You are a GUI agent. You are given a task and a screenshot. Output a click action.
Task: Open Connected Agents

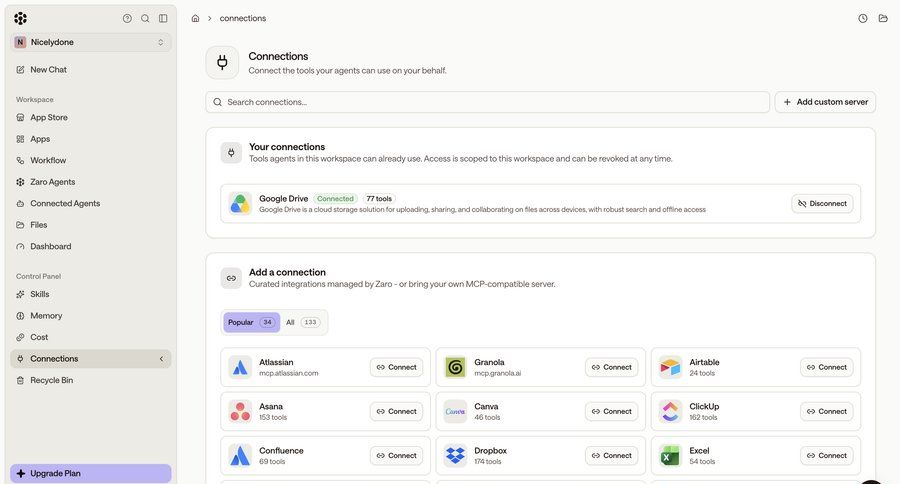click(91, 203)
